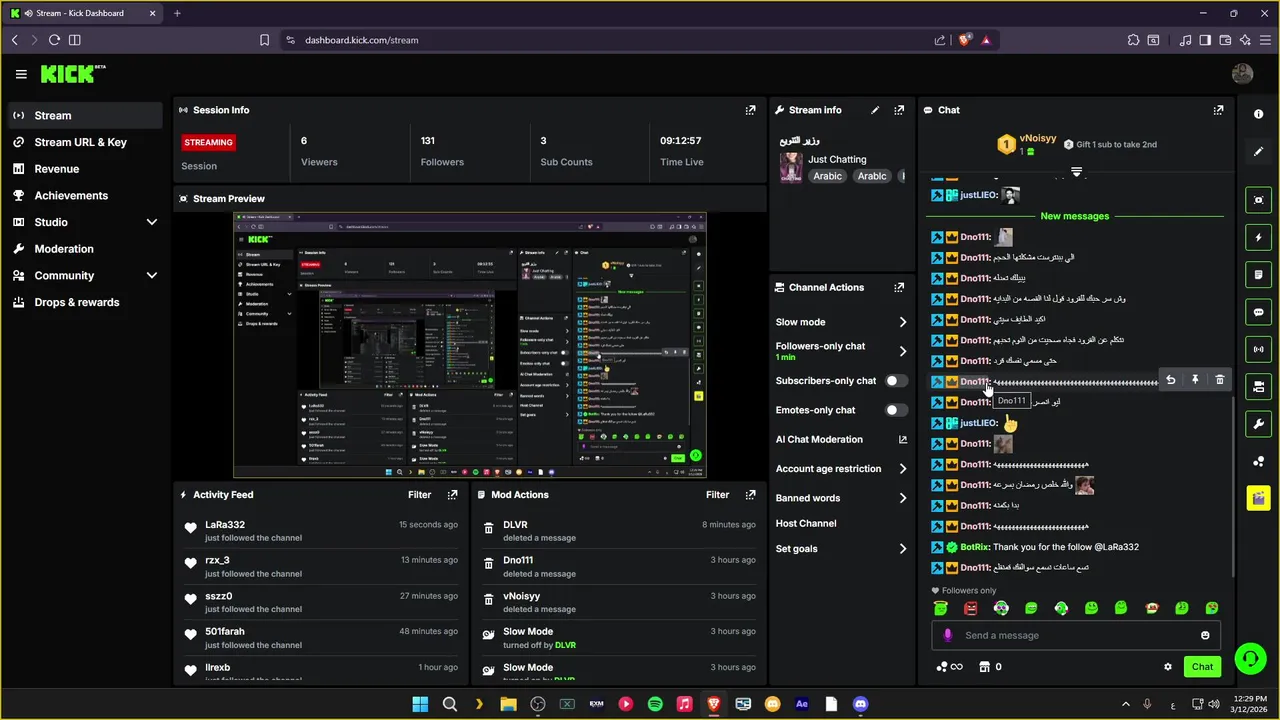Screen dimensions: 1280x720
Task: Open Stream in the left sidebar
Action: tap(85, 115)
